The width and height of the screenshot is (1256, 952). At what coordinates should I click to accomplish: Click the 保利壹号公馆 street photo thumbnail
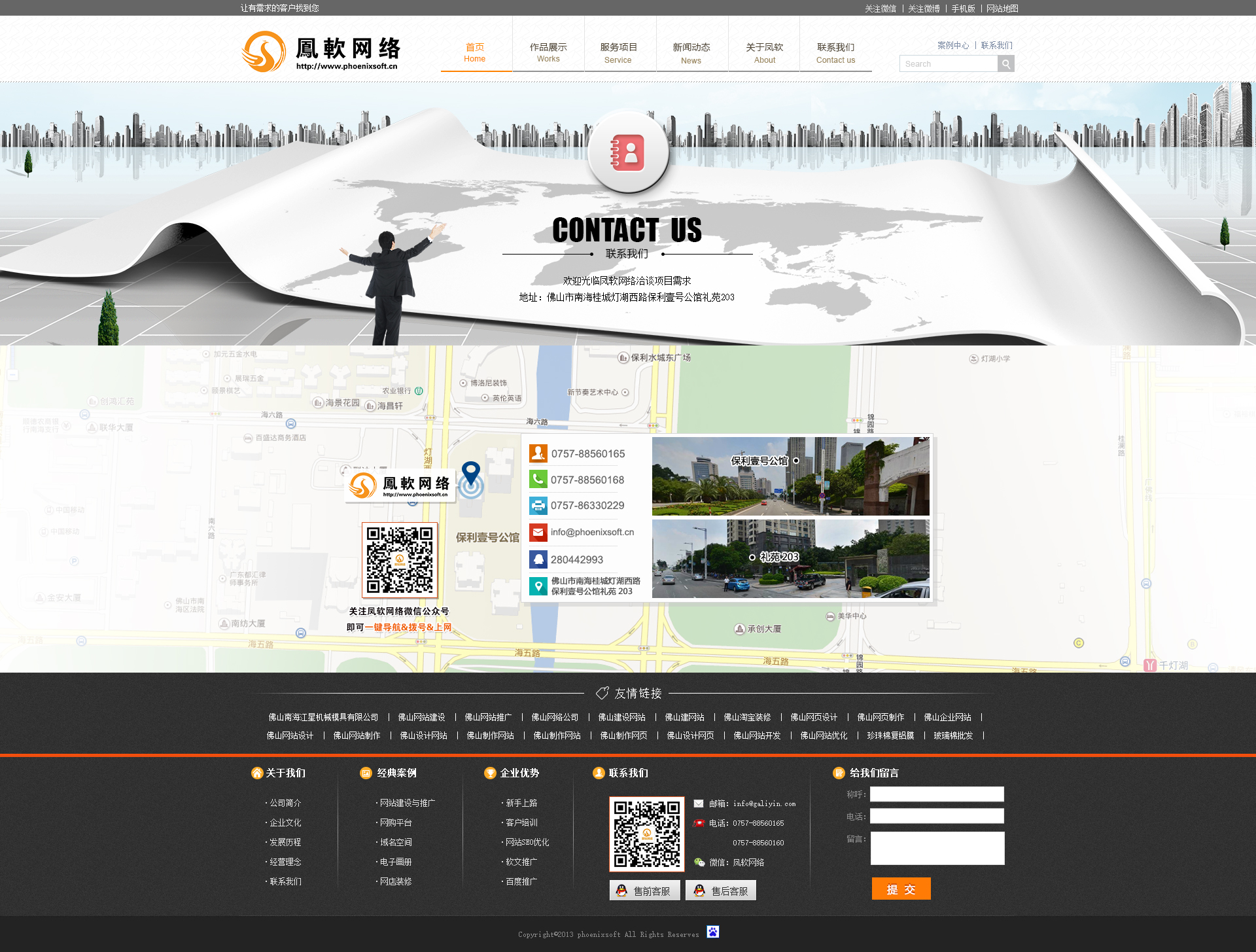(790, 476)
